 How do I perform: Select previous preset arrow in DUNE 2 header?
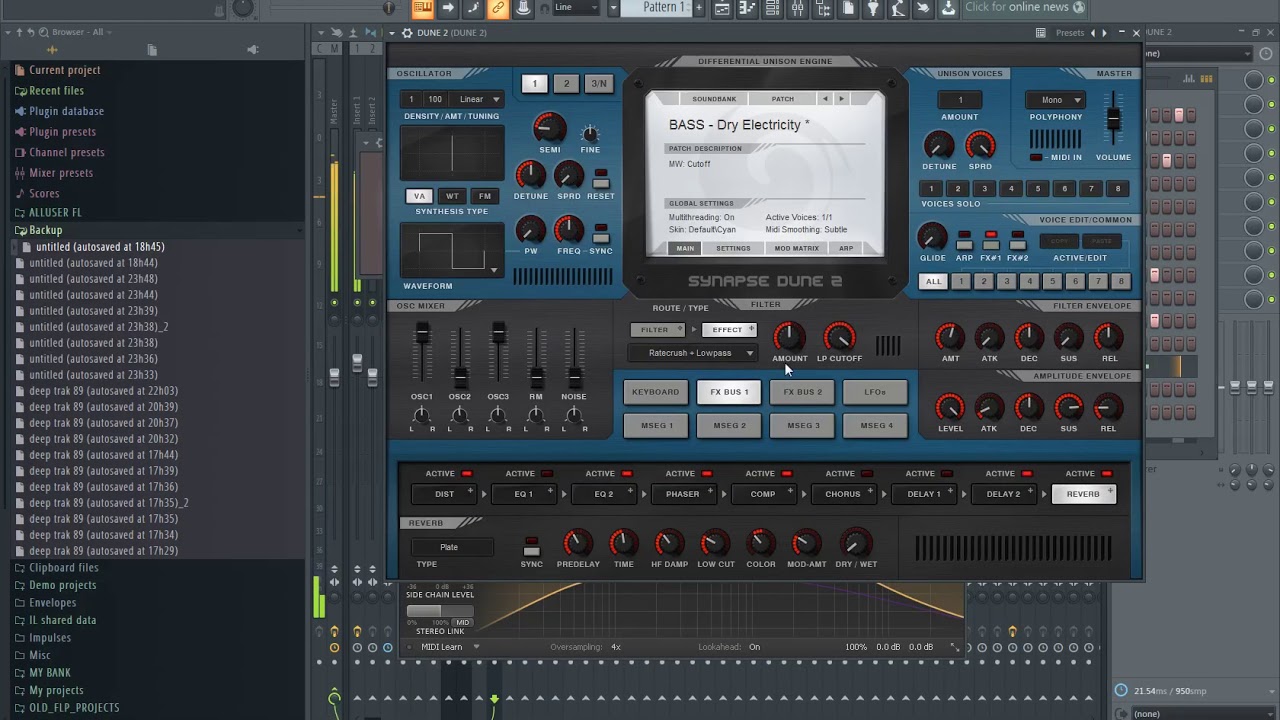tap(1092, 33)
